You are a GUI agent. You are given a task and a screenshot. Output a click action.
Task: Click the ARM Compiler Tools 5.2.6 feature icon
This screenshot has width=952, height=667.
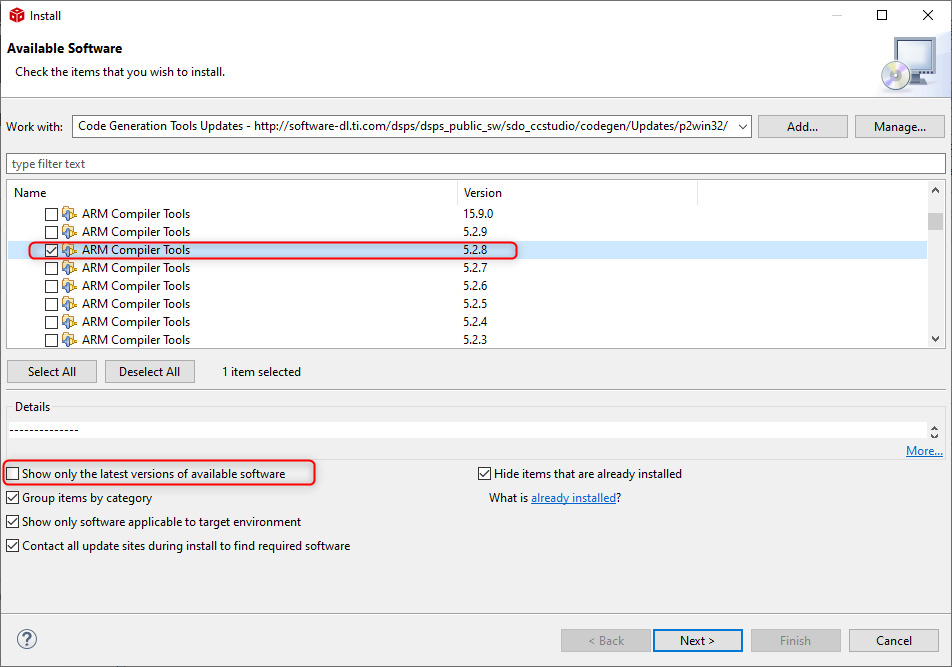point(69,286)
